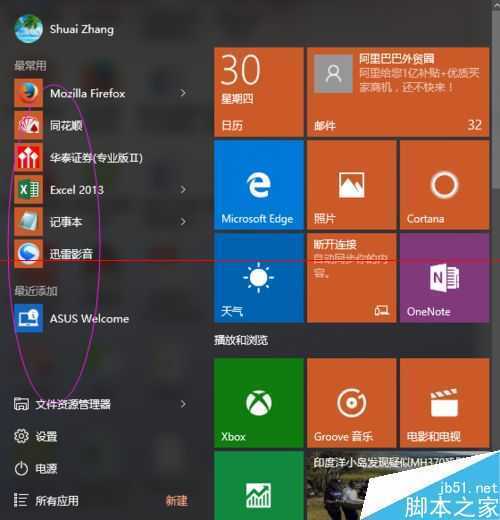This screenshot has height=520, width=500.
Task: Open the OneNote tile
Action: 445,278
